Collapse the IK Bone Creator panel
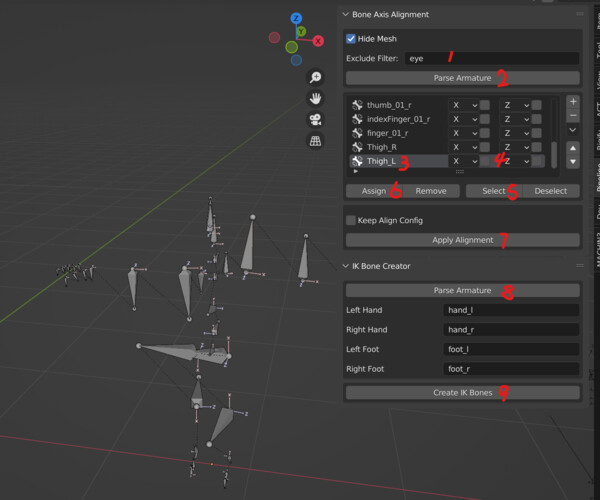 pyautogui.click(x=346, y=266)
